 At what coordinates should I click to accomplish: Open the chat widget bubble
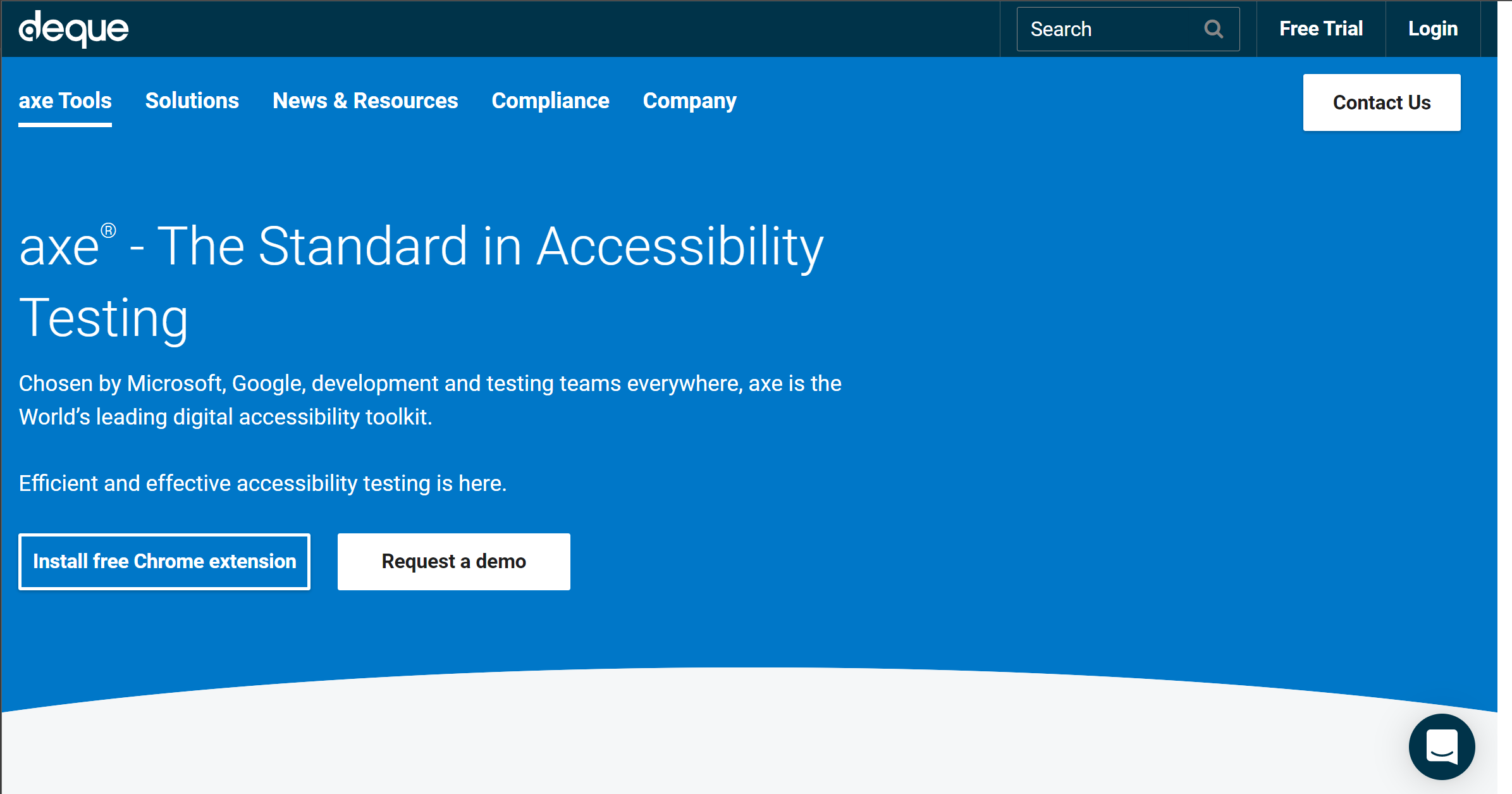1442,747
